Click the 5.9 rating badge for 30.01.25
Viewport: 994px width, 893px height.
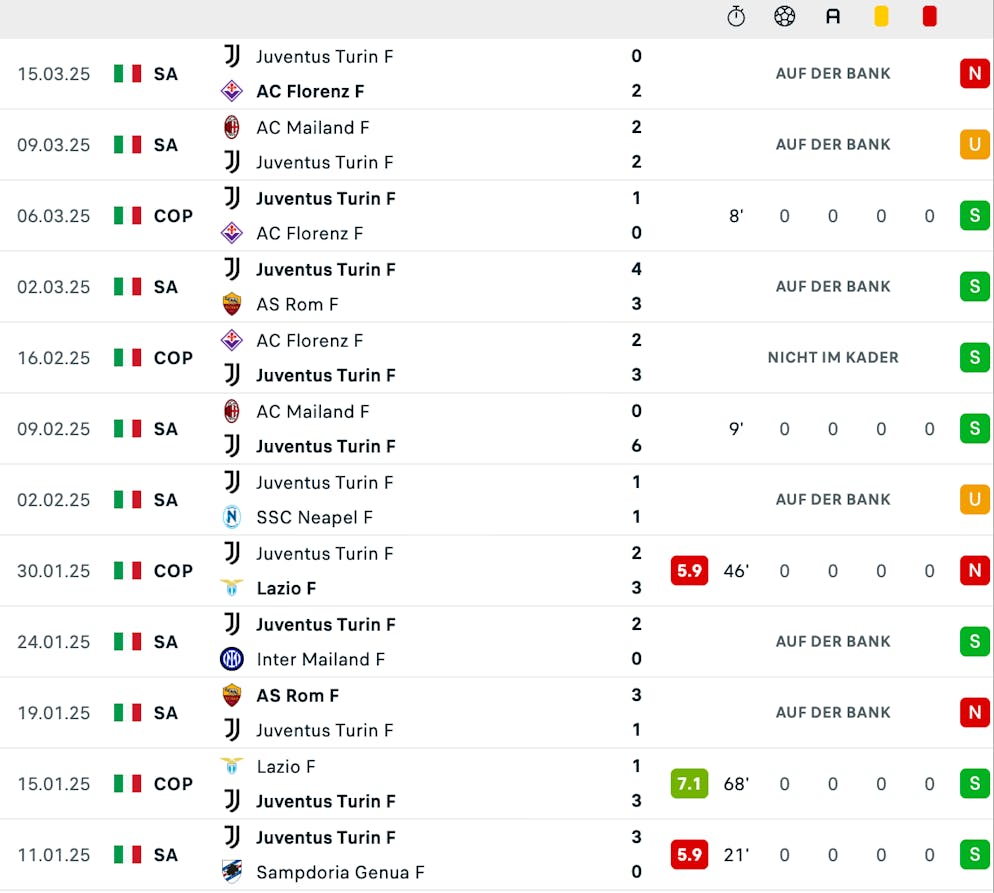(x=689, y=571)
